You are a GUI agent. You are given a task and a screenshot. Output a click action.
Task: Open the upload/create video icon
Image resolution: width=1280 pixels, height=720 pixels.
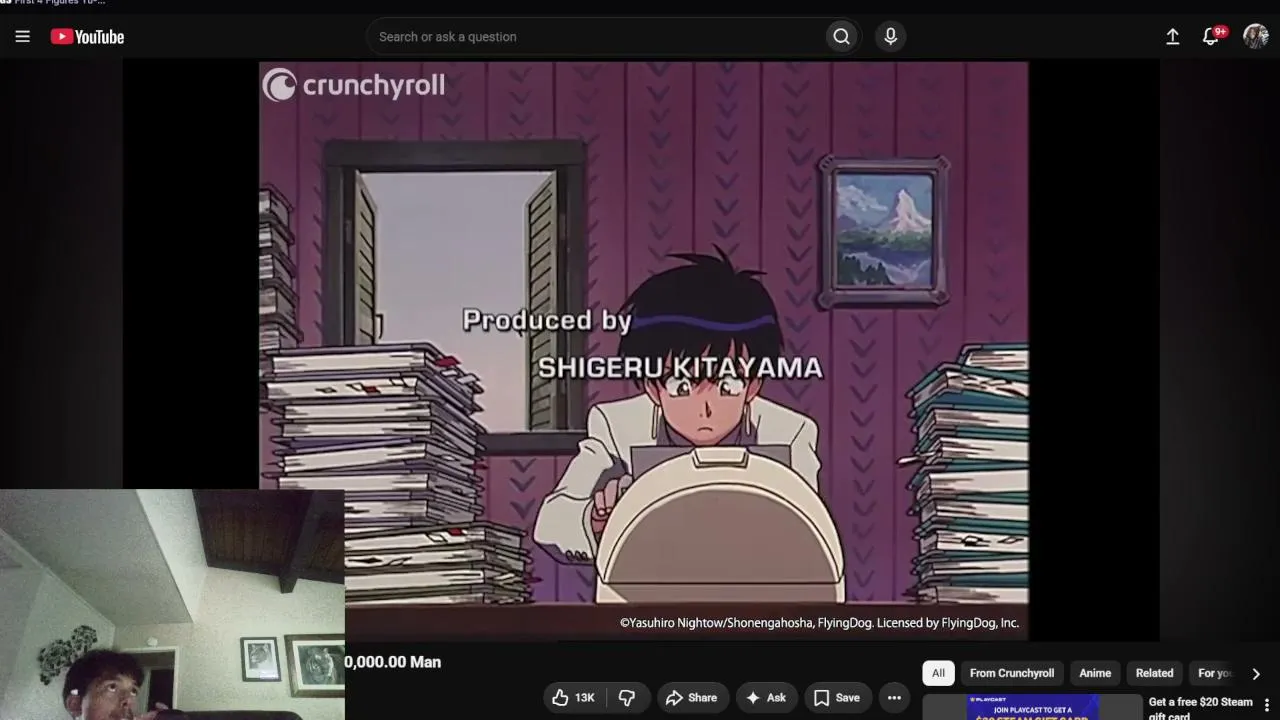1173,37
